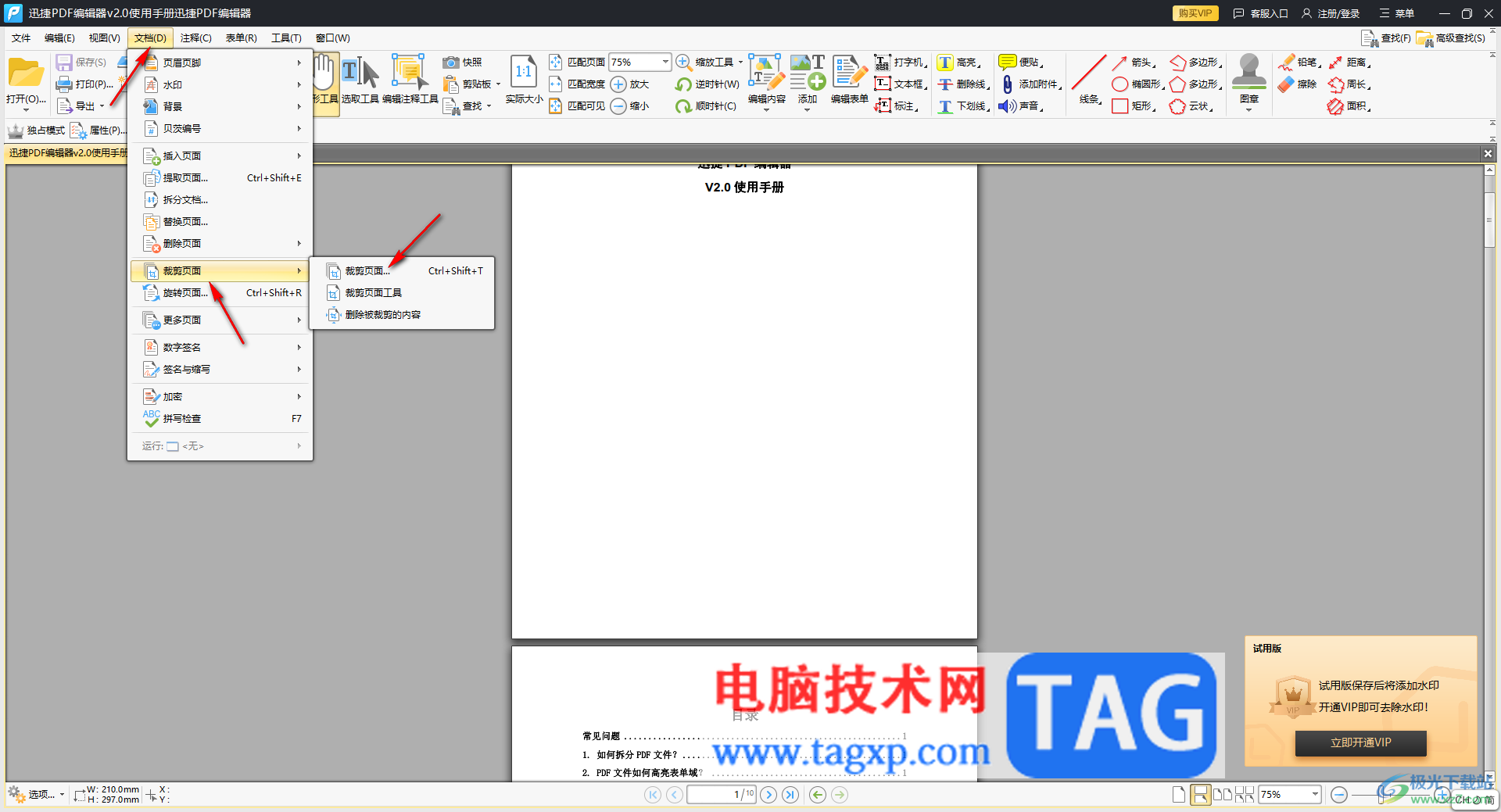Open 高级查找(S) advanced search
Image resolution: width=1501 pixels, height=812 pixels.
coord(1451,38)
